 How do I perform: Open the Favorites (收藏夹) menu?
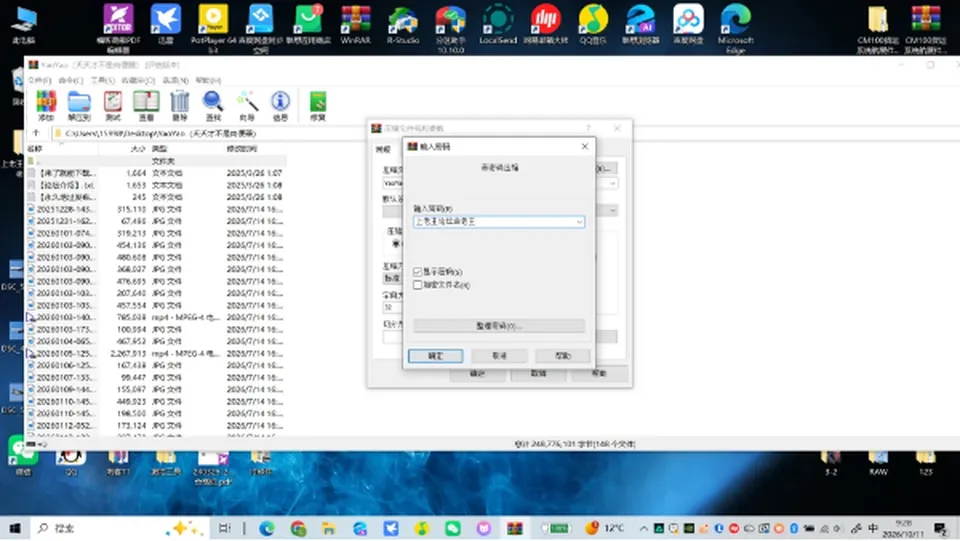[x=138, y=80]
